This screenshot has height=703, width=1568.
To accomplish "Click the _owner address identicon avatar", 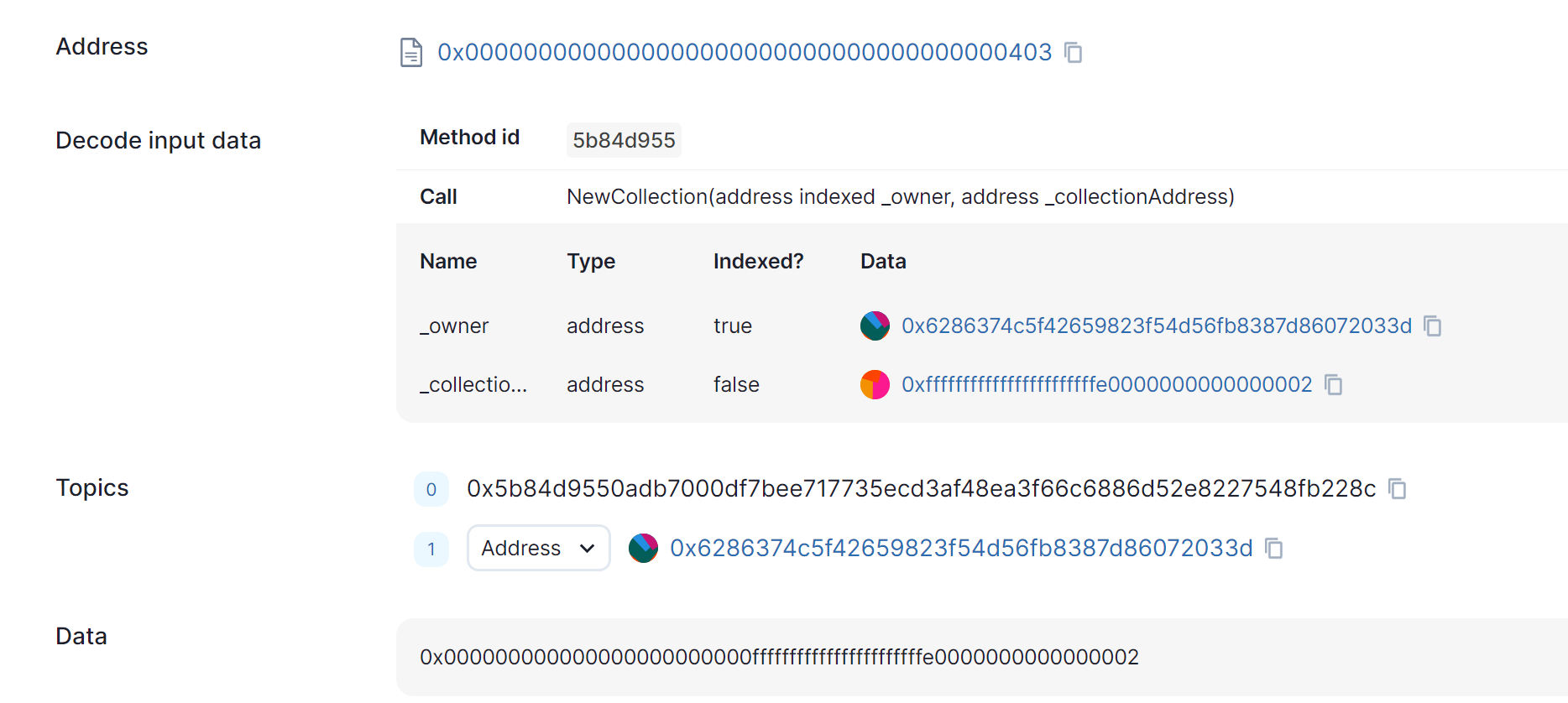I will 875,326.
